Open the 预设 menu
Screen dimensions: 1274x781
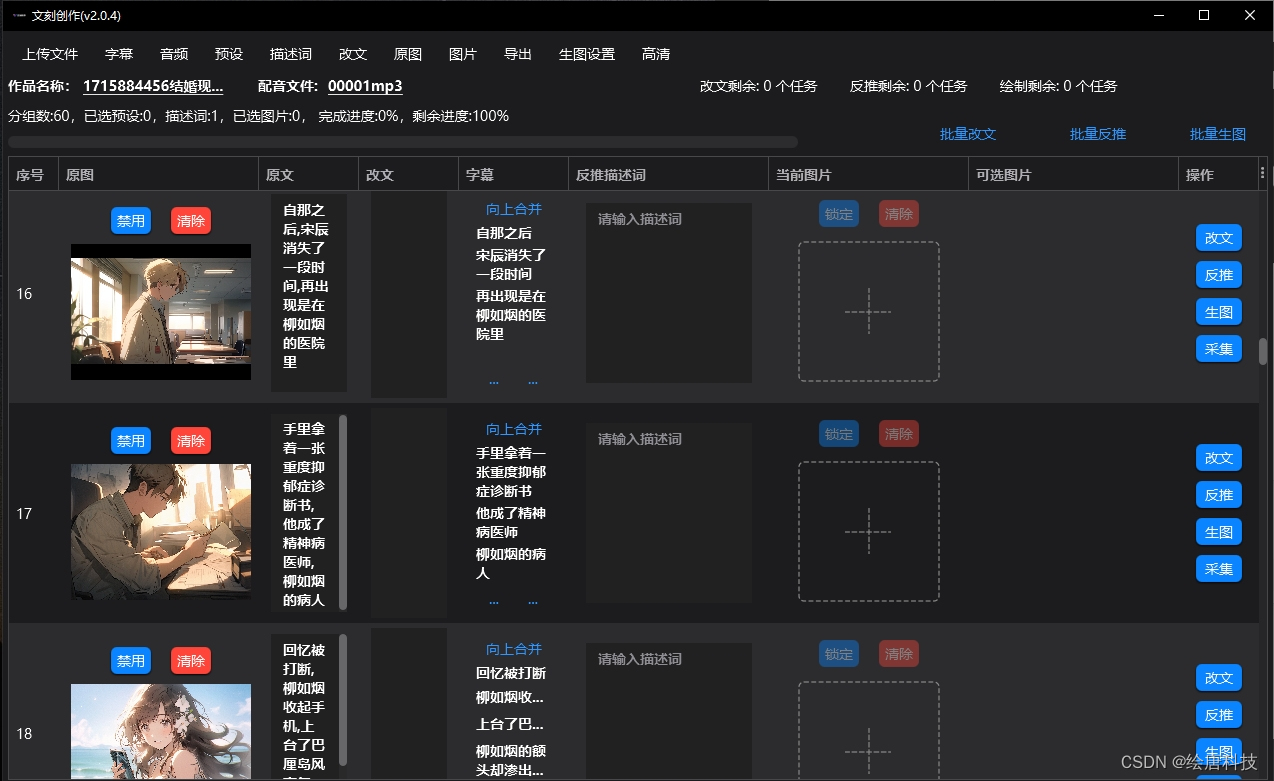click(228, 54)
